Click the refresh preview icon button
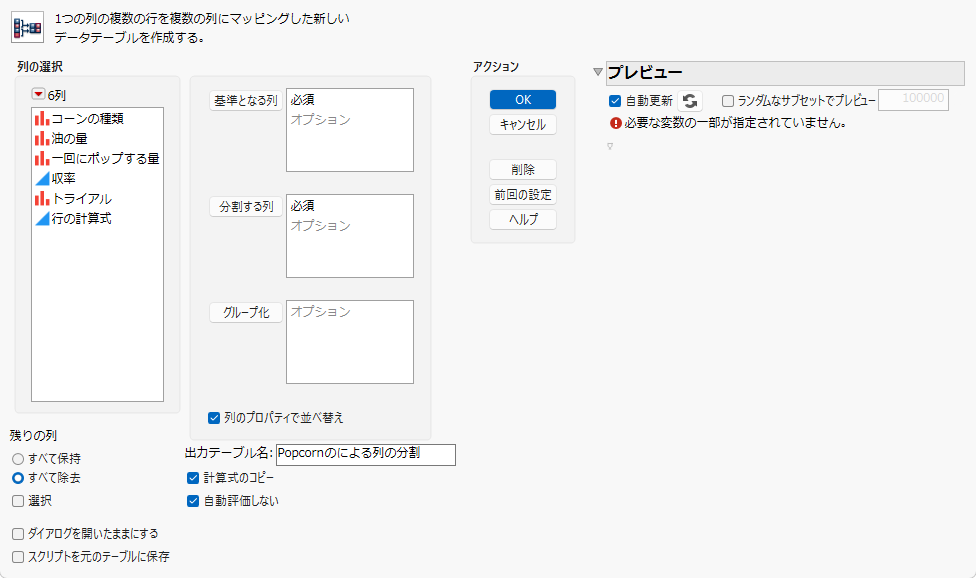 (690, 101)
